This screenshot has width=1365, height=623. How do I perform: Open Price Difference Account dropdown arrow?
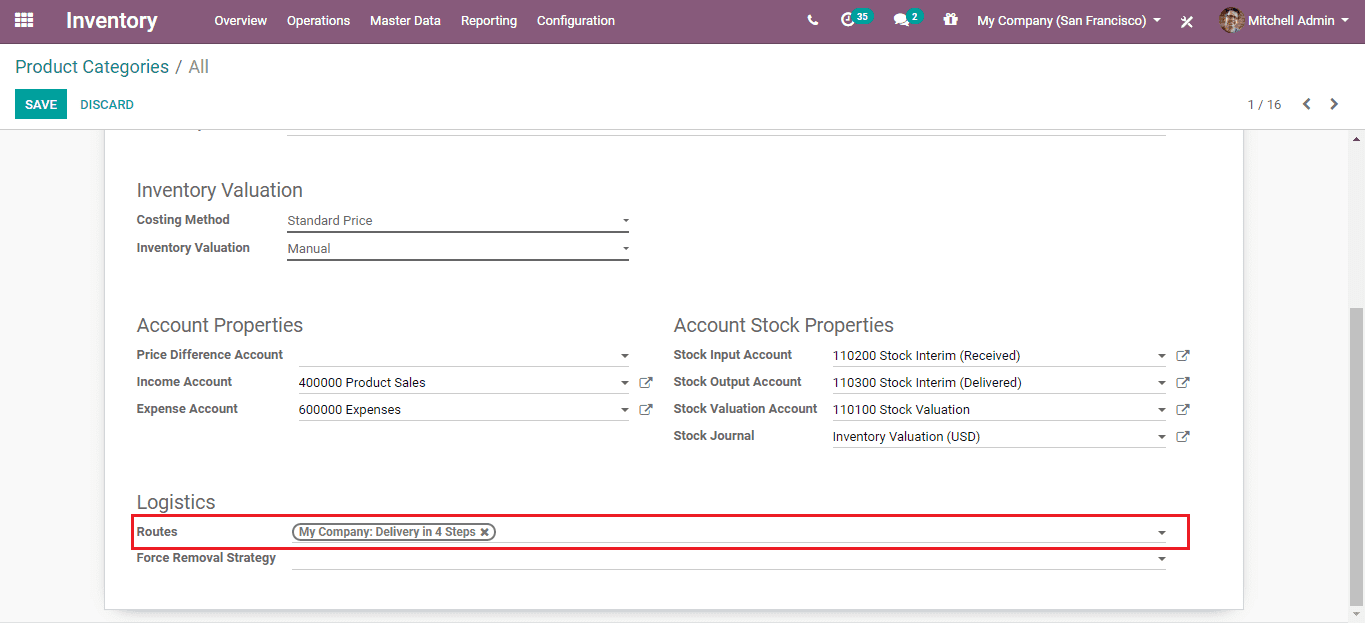pyautogui.click(x=624, y=356)
